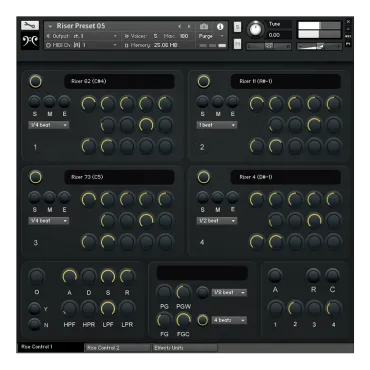Solo the instrument with S button
The image size is (370, 370).
(x=237, y=27)
